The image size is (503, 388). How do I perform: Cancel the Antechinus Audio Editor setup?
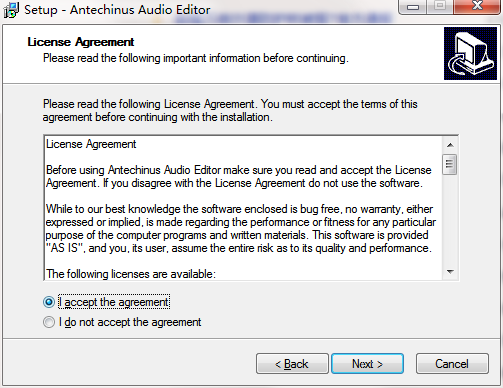[452, 364]
